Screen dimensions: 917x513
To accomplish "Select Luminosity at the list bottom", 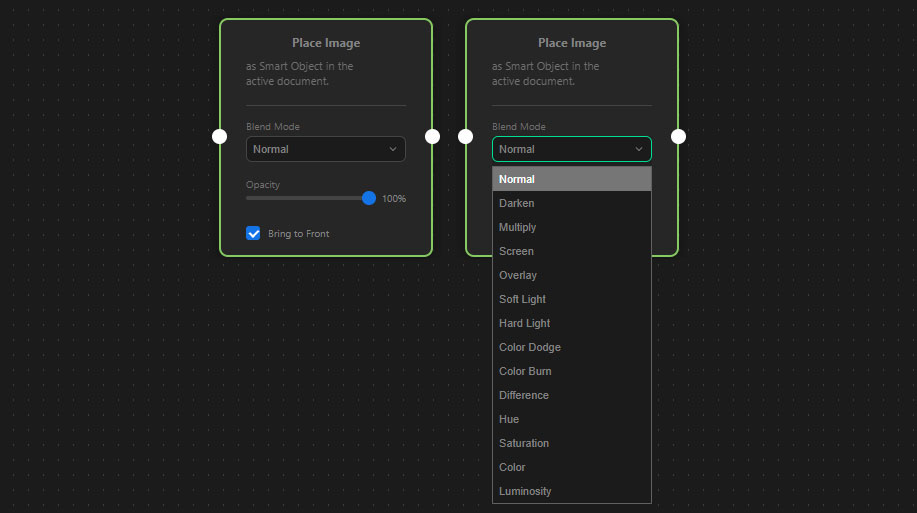I will click(571, 491).
